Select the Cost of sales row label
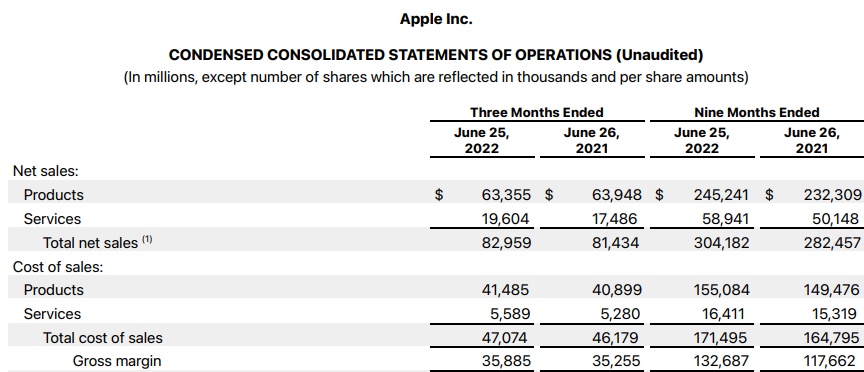The height and width of the screenshot is (372, 864). [58, 267]
